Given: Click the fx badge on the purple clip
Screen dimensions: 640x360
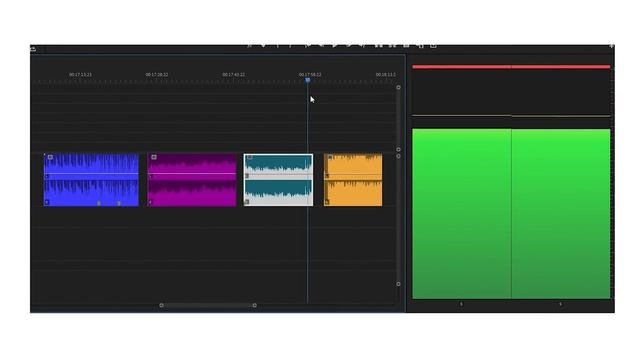Looking at the screenshot, I should (x=154, y=157).
